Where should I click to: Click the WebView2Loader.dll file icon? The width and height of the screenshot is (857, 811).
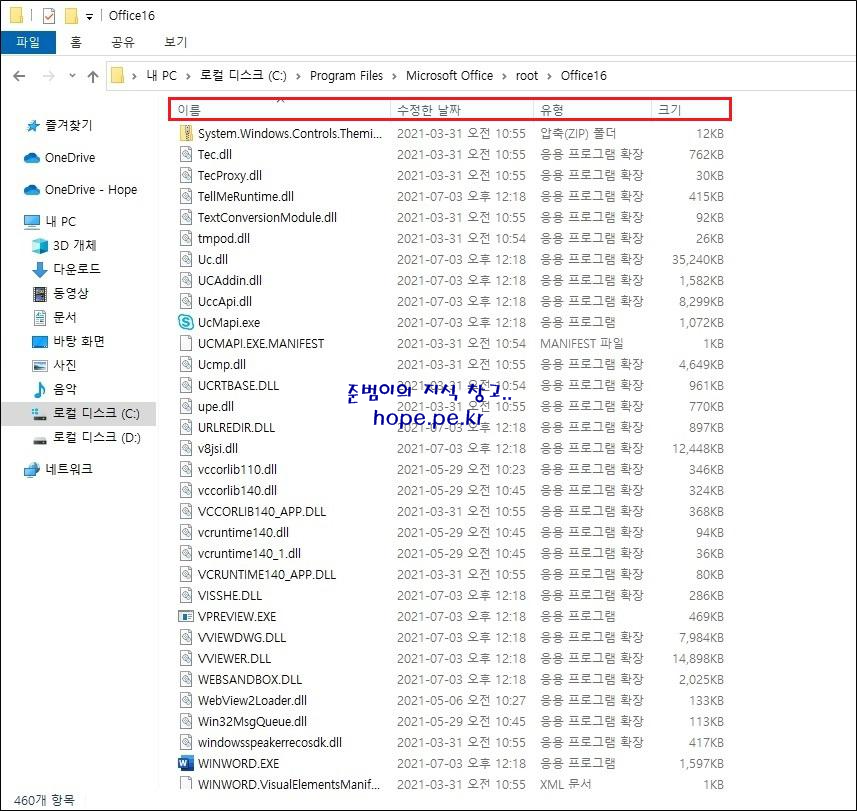pos(186,701)
